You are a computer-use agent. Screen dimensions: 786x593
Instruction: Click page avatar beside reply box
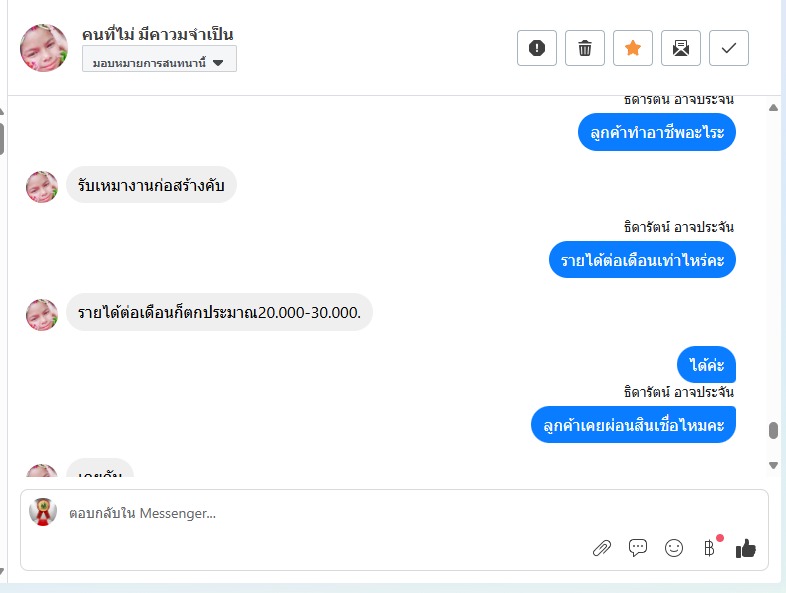click(x=43, y=512)
